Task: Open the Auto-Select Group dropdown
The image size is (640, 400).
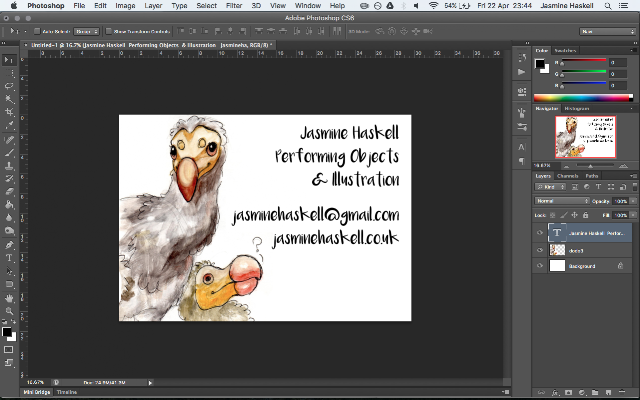Action: point(87,31)
